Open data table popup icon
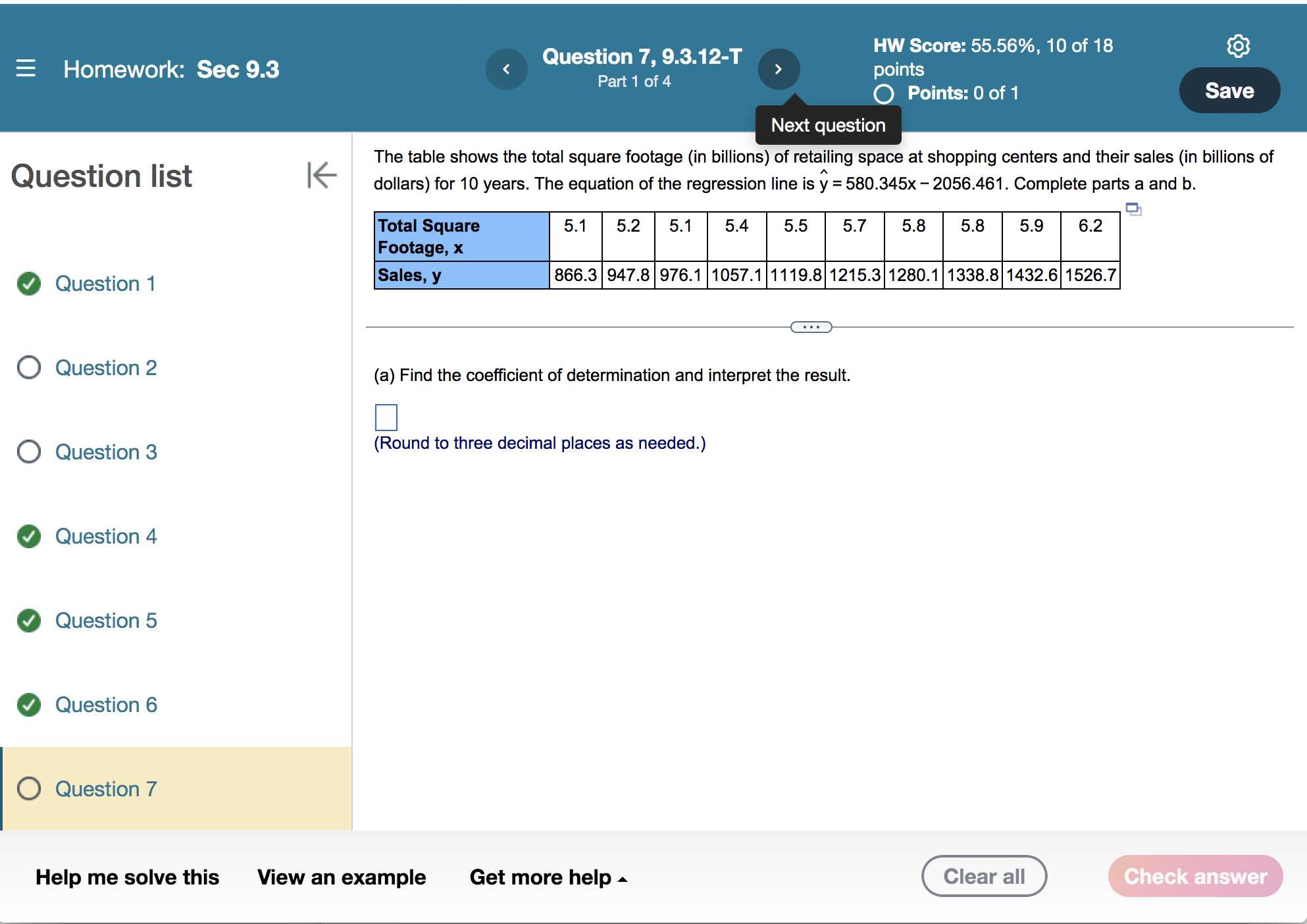Viewport: 1307px width, 924px height. (1133, 209)
